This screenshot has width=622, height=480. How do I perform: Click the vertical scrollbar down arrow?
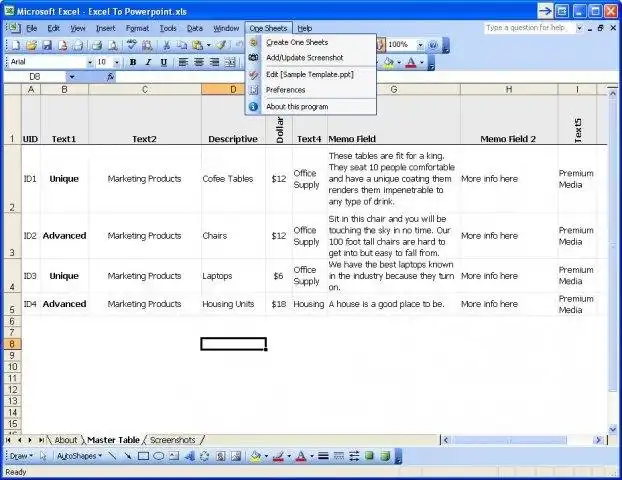612,429
